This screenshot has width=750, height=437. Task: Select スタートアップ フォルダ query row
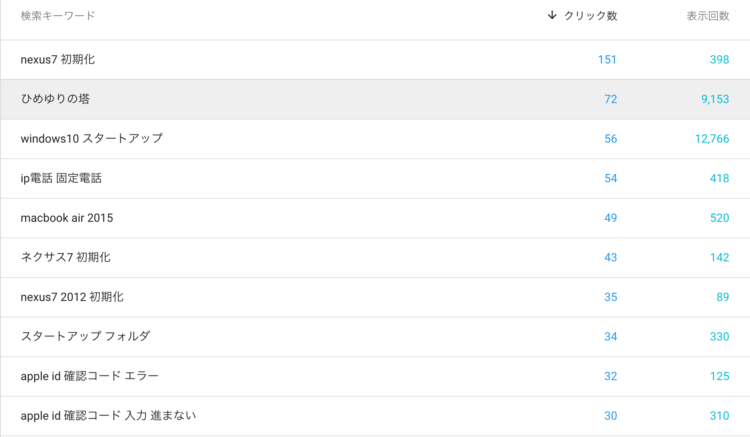pyautogui.click(x=375, y=337)
